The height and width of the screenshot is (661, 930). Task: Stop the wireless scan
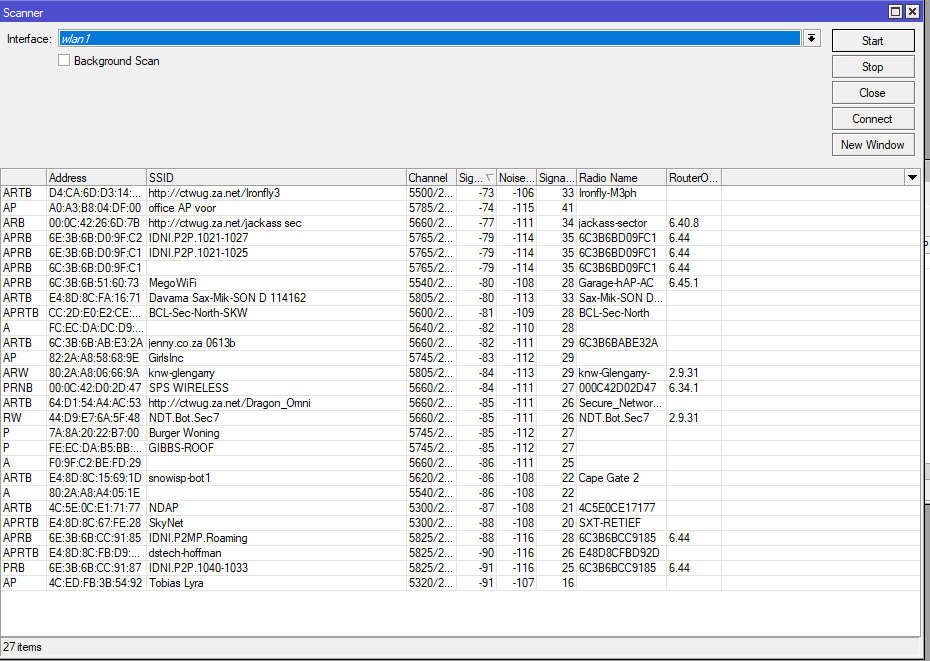click(872, 67)
